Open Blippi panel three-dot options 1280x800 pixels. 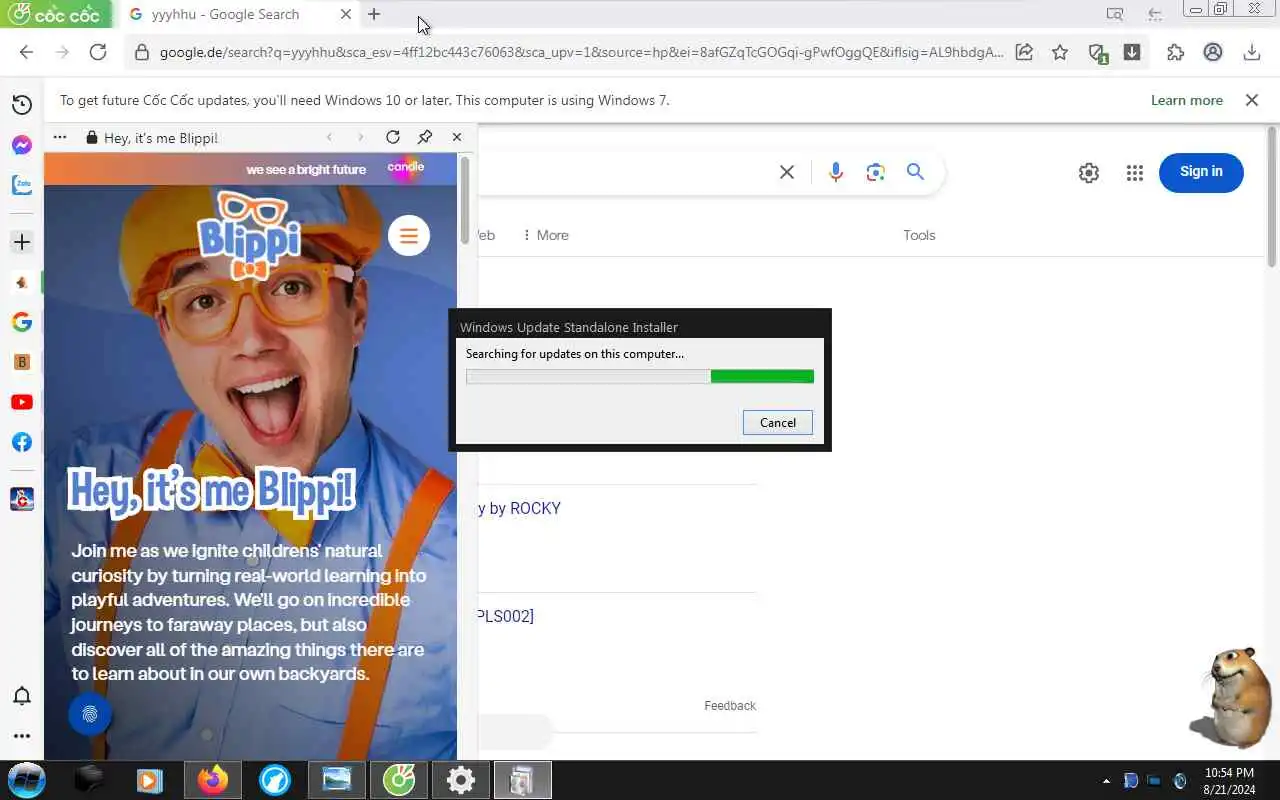pyautogui.click(x=60, y=137)
